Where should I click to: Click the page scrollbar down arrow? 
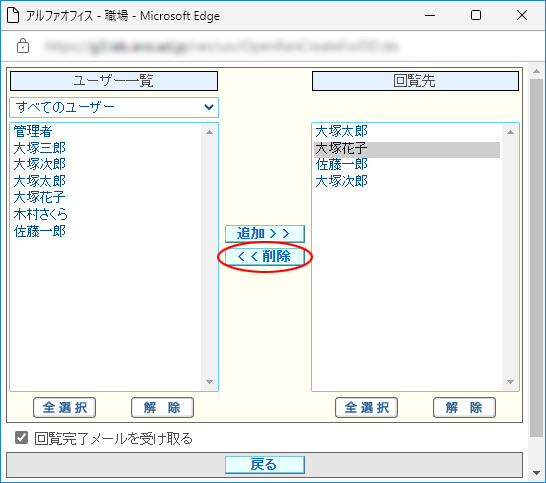point(537,473)
